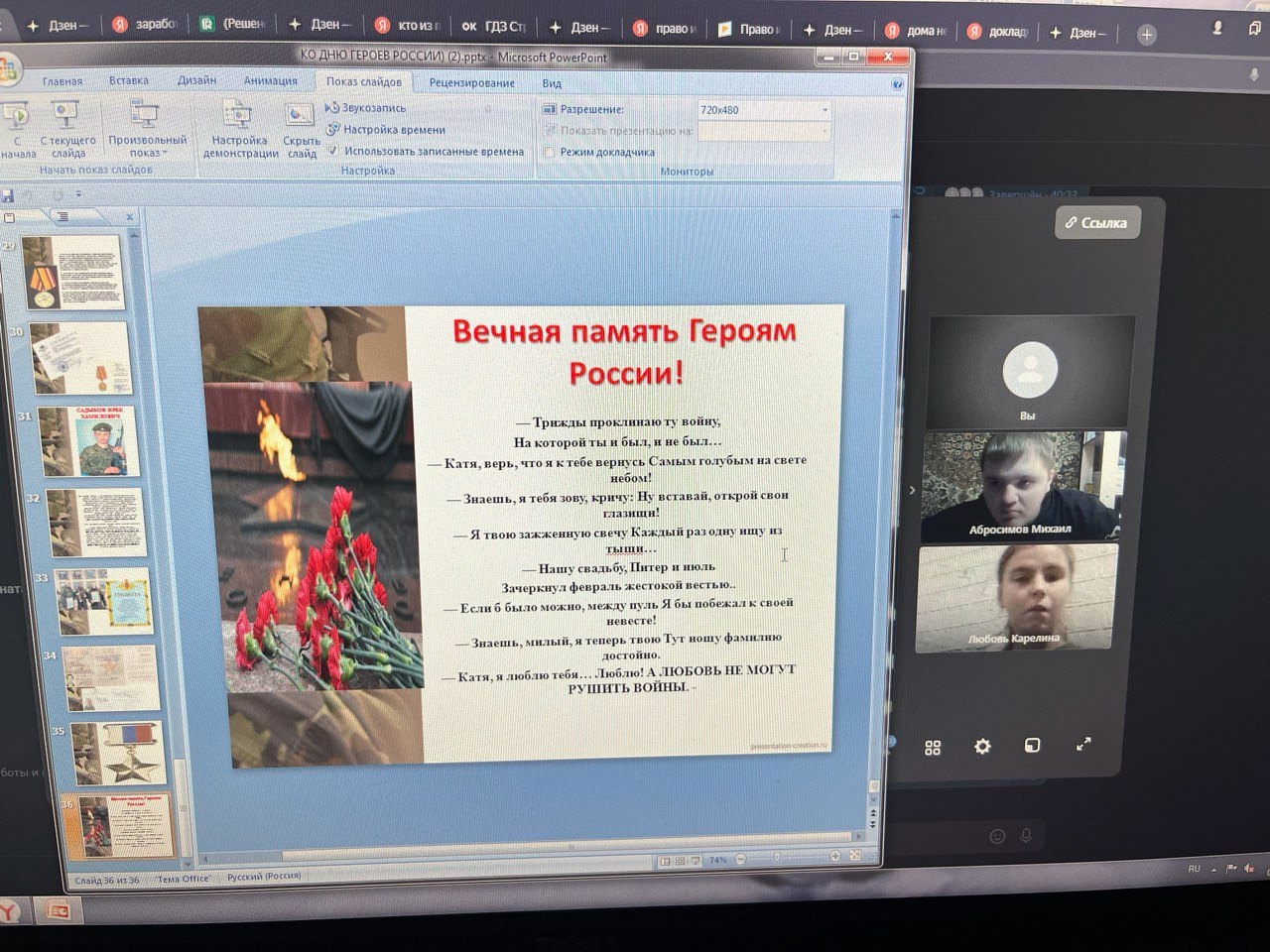Start slideshow from beginning (С начала)

[x=17, y=130]
